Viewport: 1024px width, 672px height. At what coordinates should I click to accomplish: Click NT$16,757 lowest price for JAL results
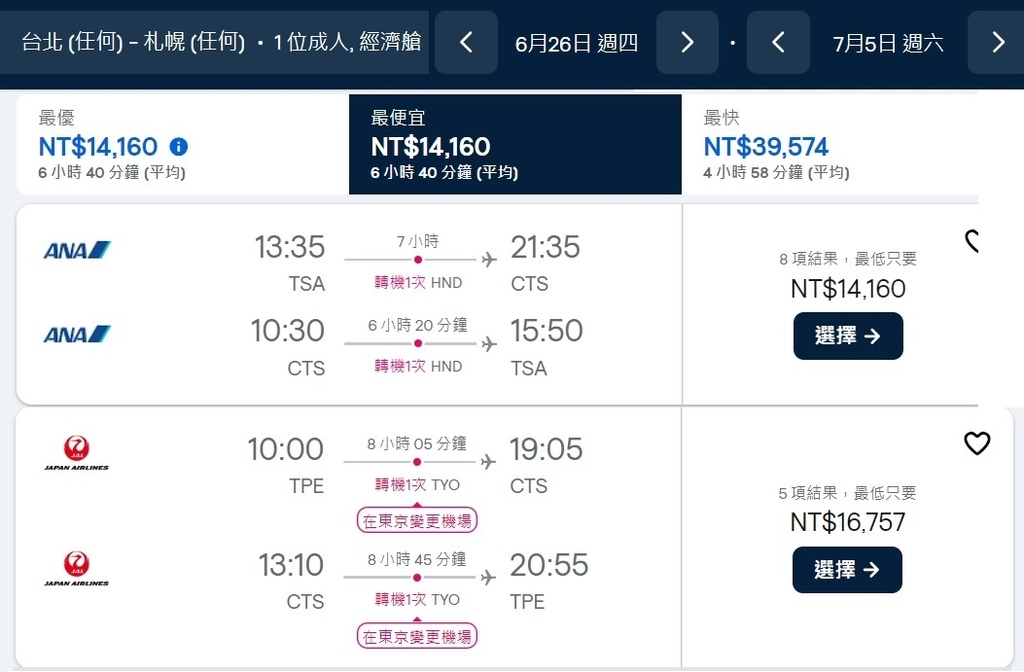click(x=847, y=522)
